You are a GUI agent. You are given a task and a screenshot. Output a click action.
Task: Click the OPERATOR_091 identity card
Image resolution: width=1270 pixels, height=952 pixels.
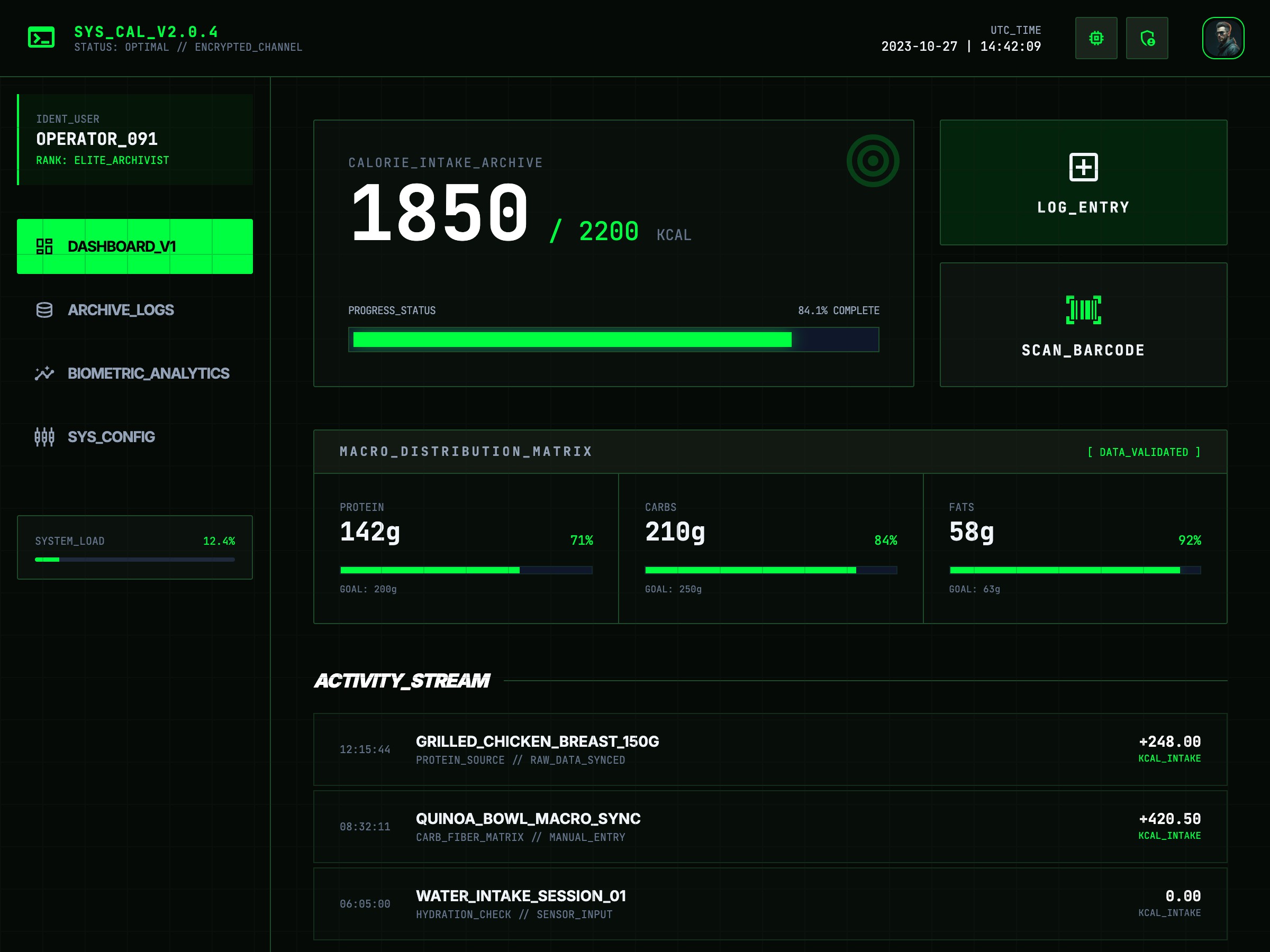click(x=135, y=139)
